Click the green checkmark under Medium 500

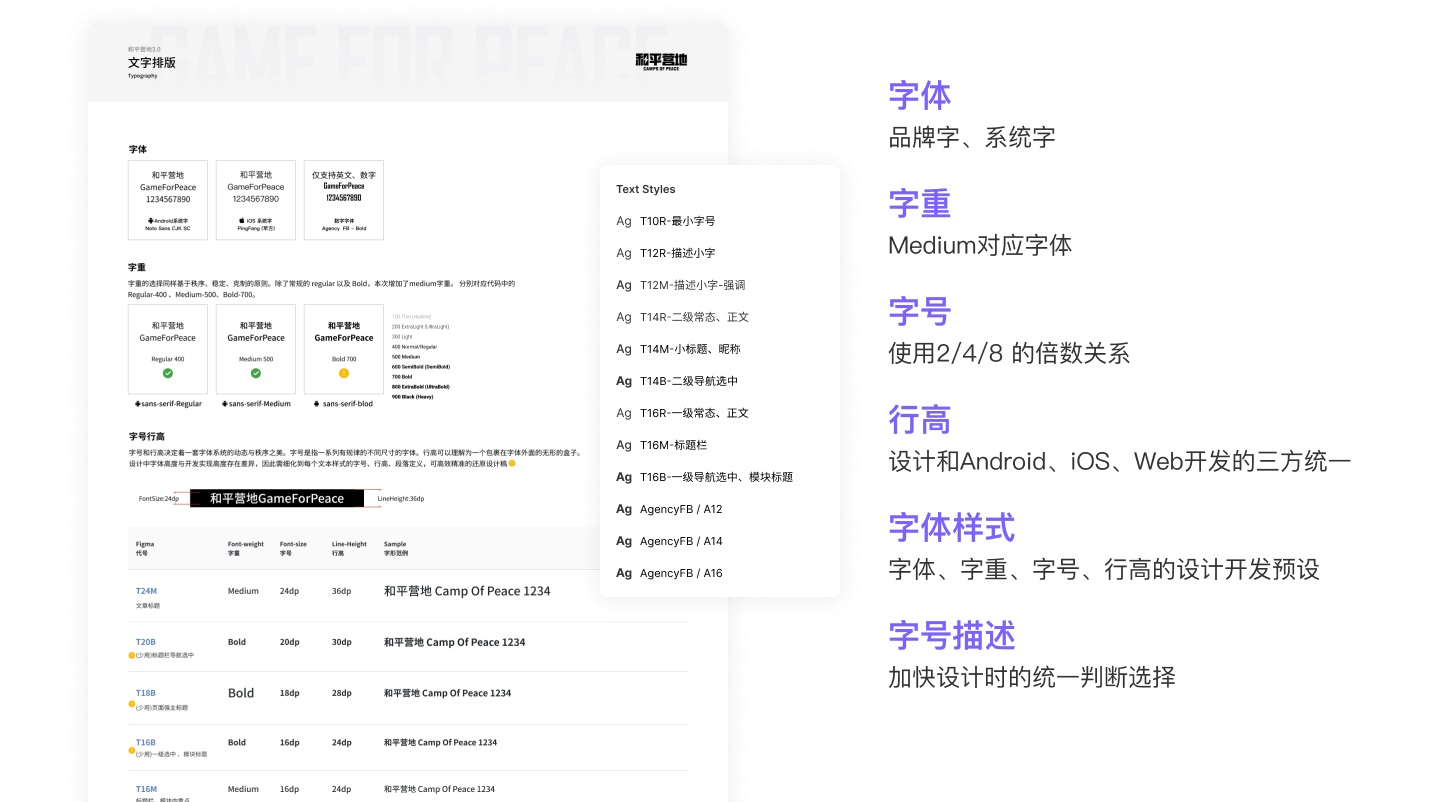256,373
